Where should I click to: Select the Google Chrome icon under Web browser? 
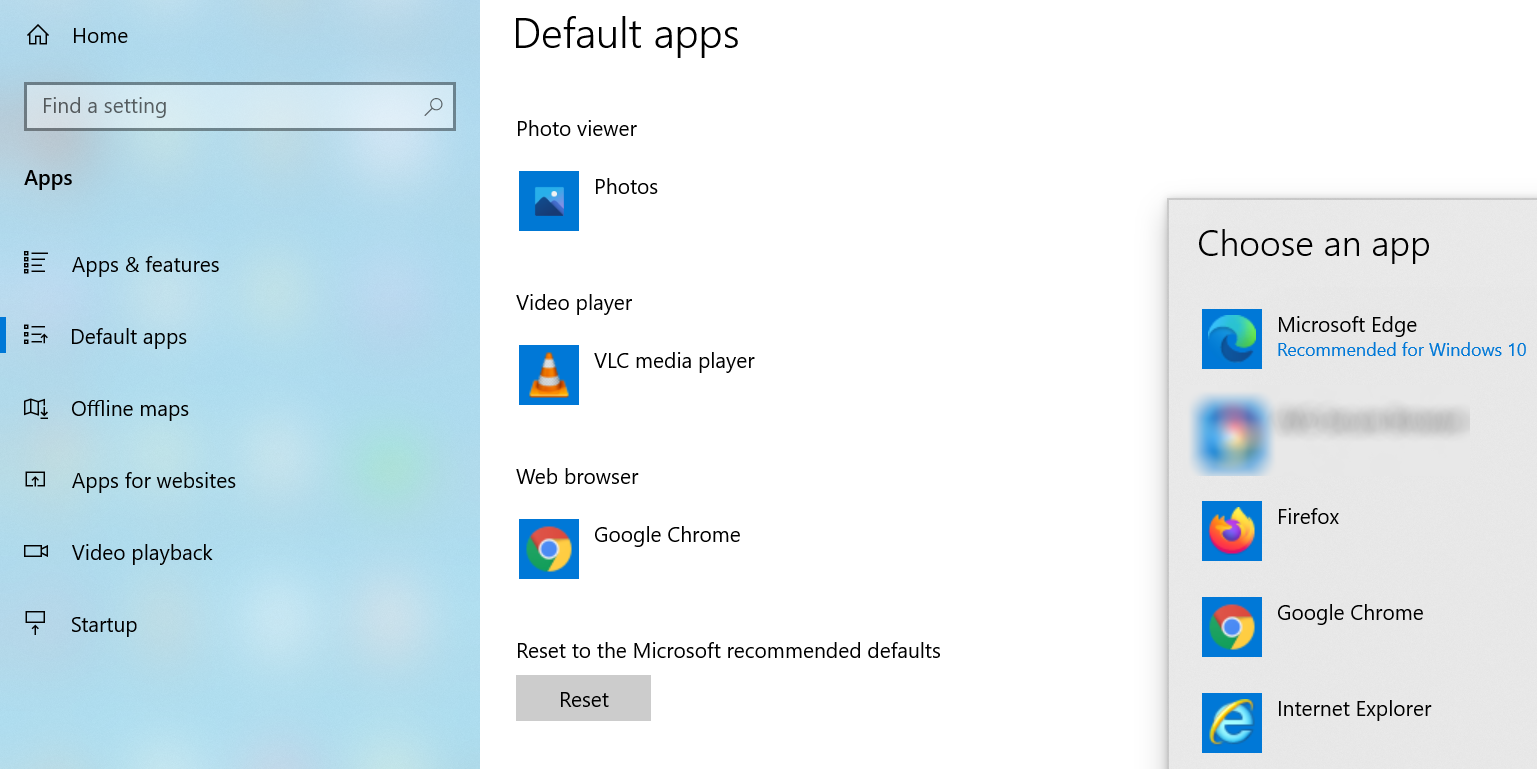[548, 548]
